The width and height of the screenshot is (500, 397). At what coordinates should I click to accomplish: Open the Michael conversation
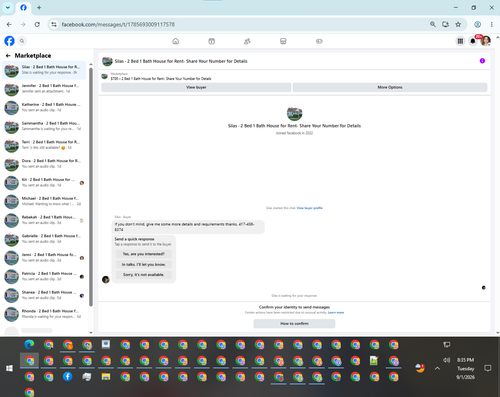pyautogui.click(x=44, y=201)
